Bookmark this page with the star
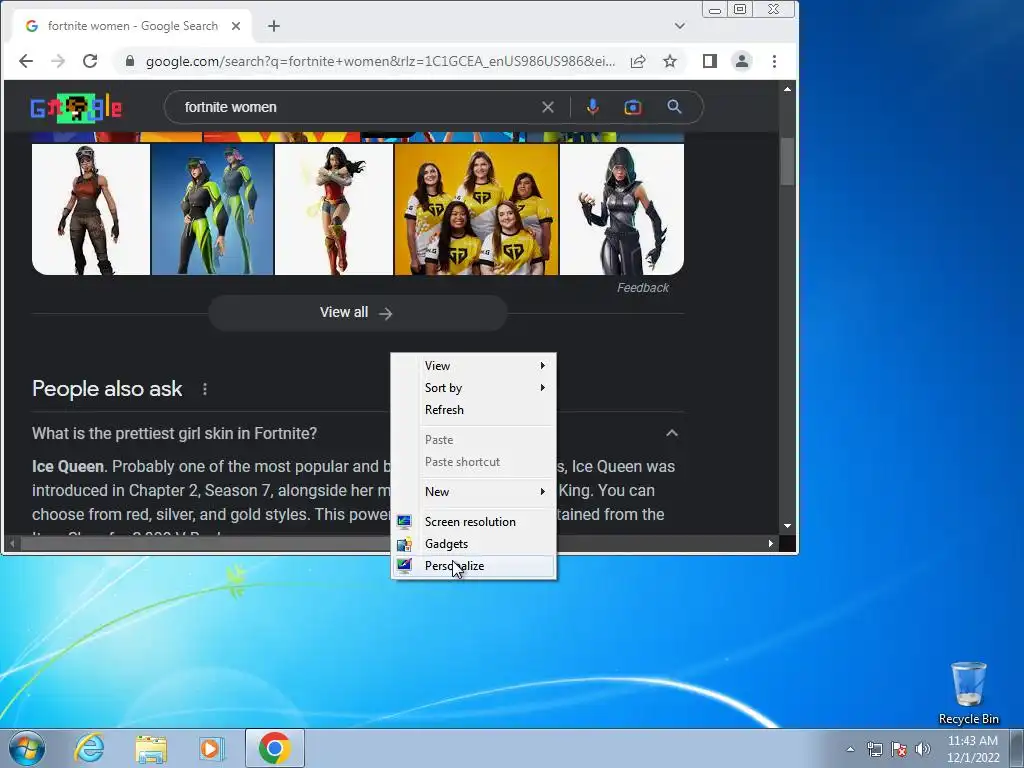 (670, 61)
